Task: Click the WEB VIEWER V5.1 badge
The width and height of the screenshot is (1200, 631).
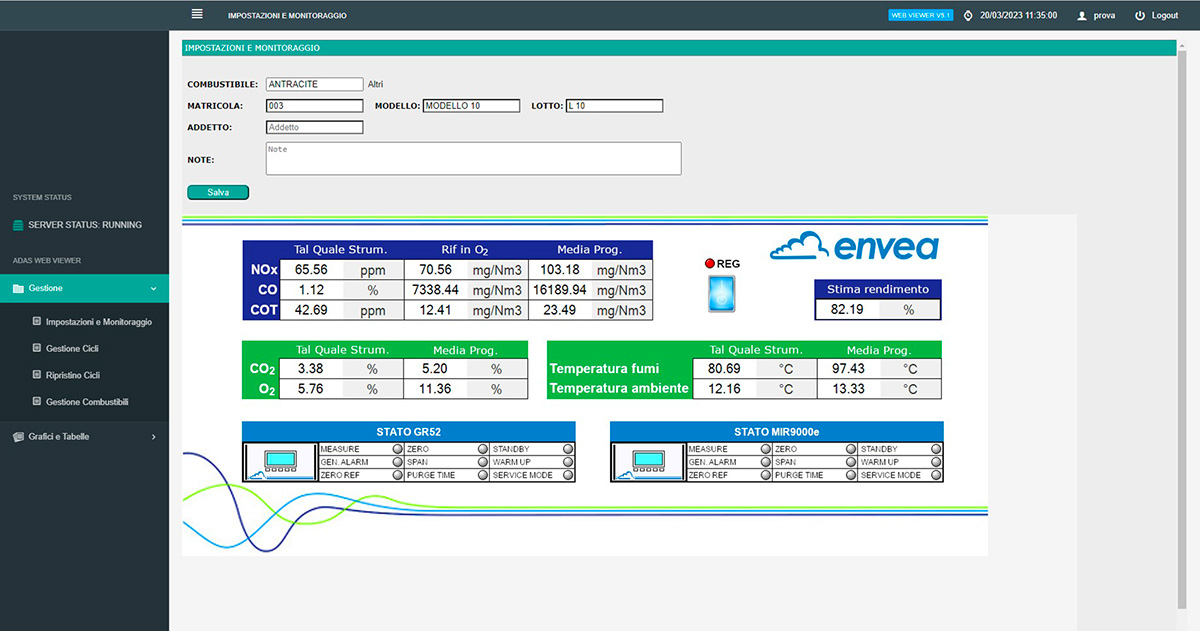Action: pos(921,15)
